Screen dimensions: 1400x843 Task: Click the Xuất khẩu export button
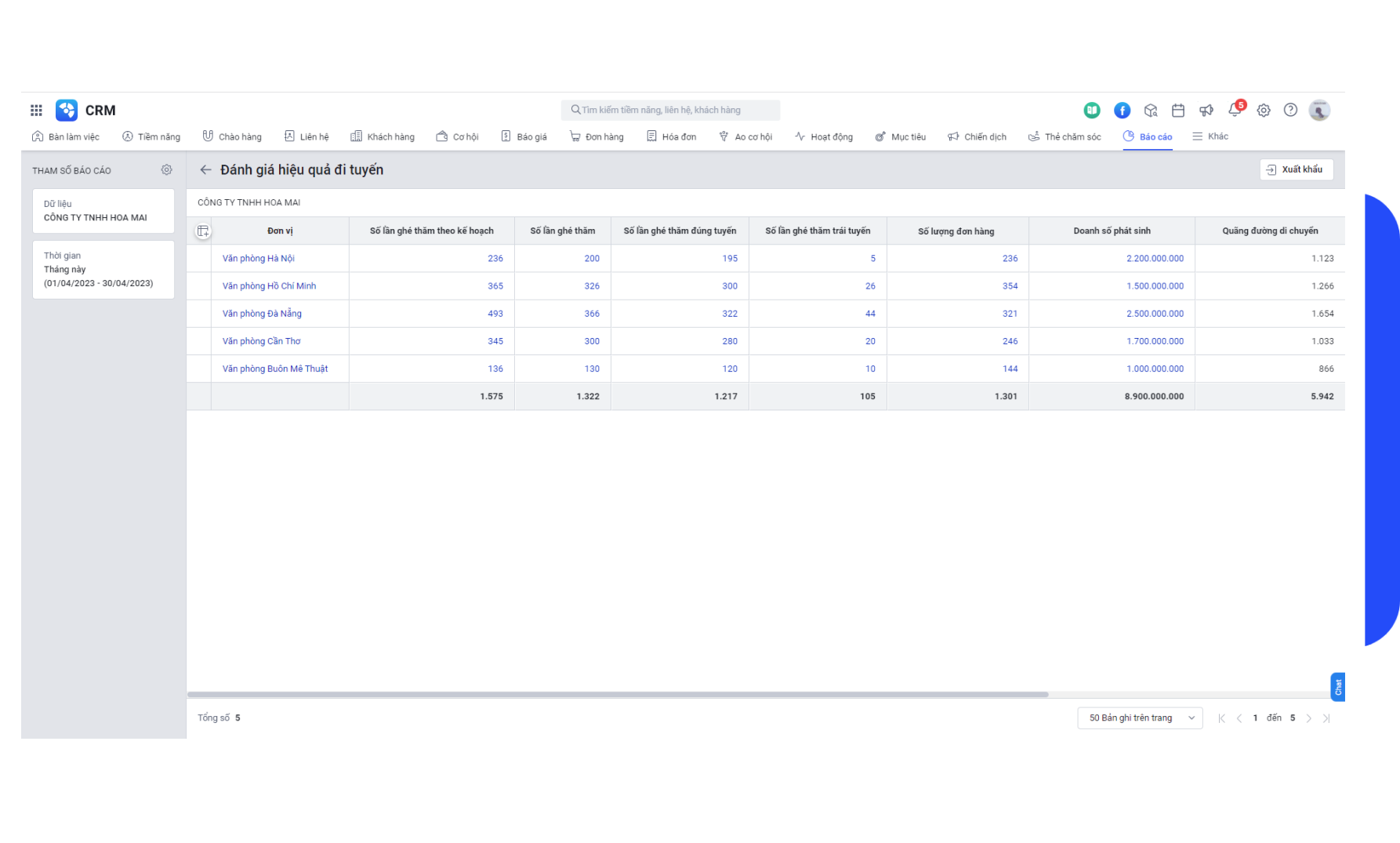coord(1296,169)
